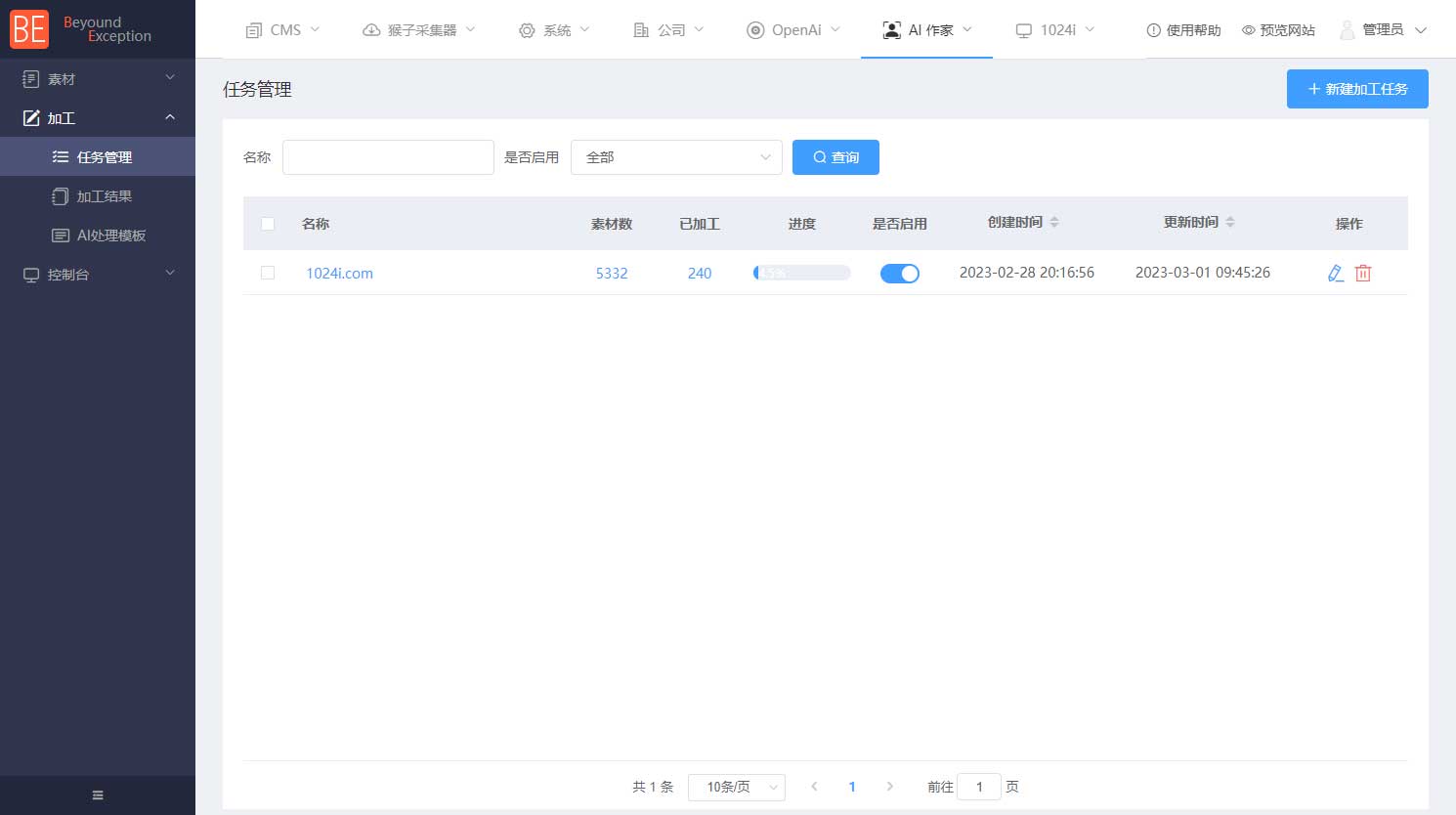Select 加工结果 in the sidebar

104,196
